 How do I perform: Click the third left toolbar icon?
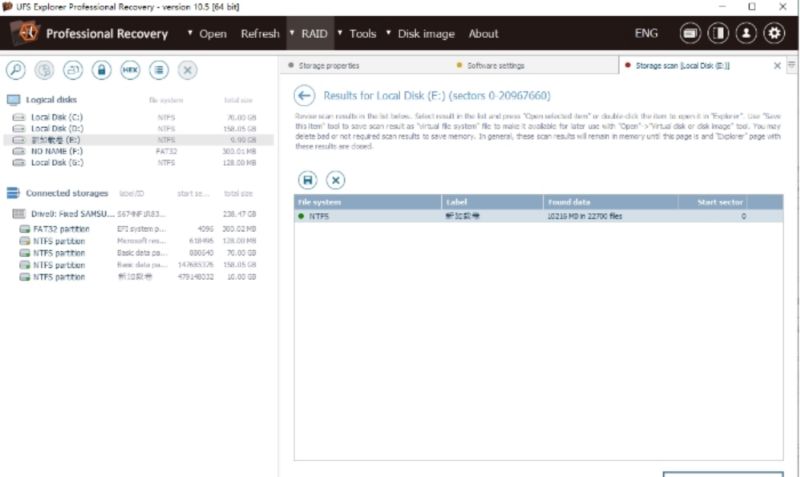tap(73, 70)
